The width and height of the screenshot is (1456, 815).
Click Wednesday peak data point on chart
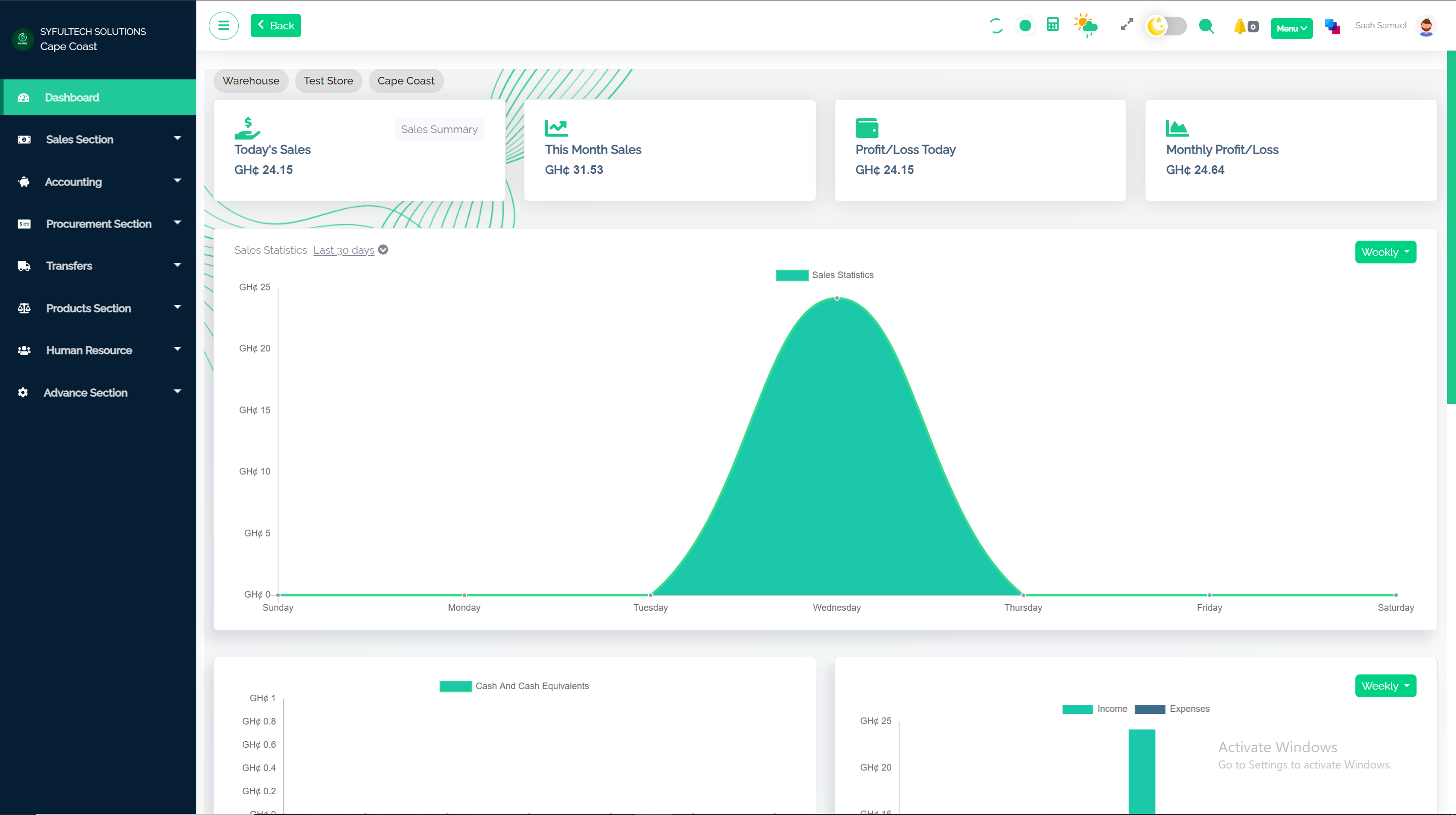click(837, 298)
